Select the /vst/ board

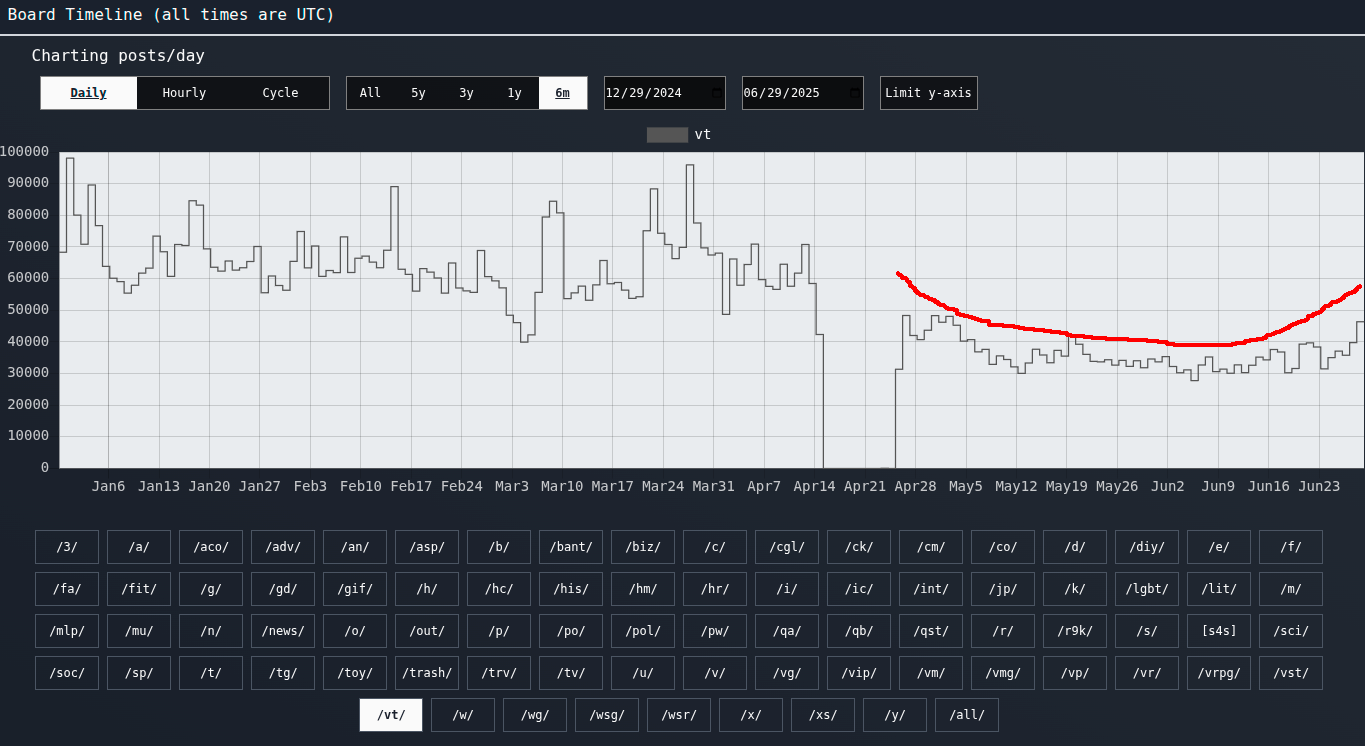1291,673
